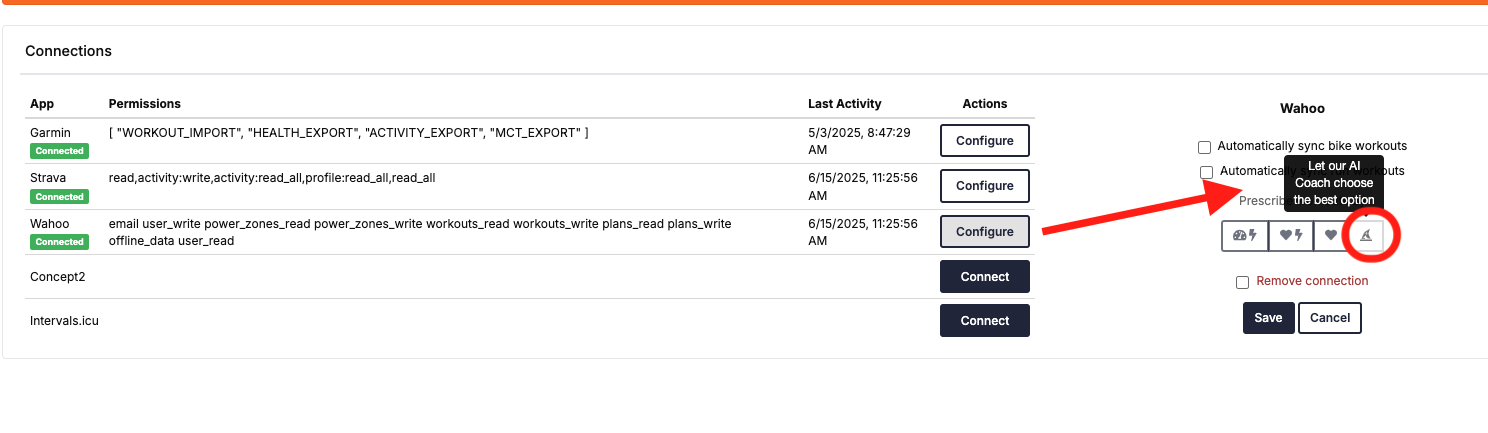The height and width of the screenshot is (433, 1488).
Task: Click the Wahoo Connected status badge
Action: point(60,242)
